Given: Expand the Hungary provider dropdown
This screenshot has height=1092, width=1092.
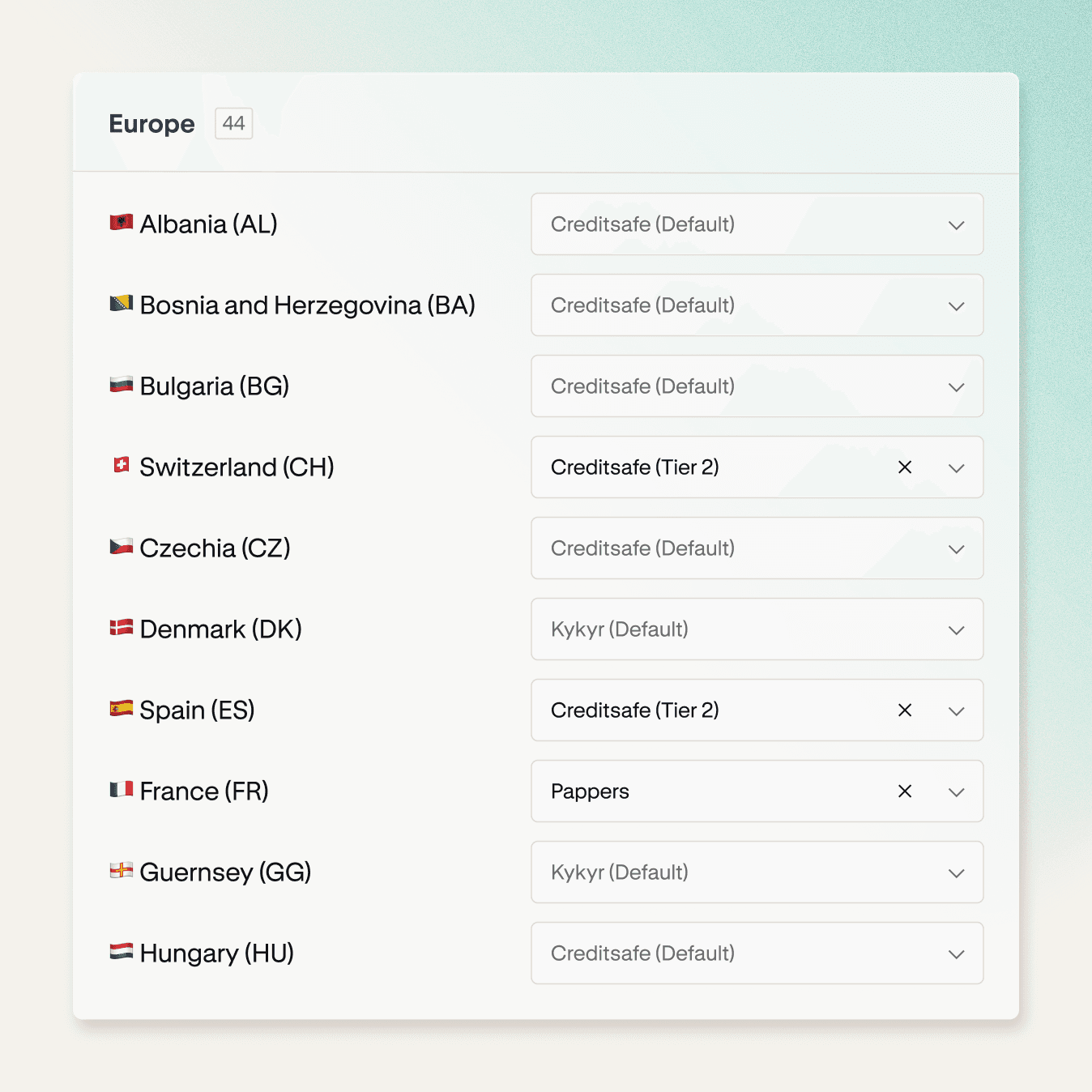Looking at the screenshot, I should (756, 953).
